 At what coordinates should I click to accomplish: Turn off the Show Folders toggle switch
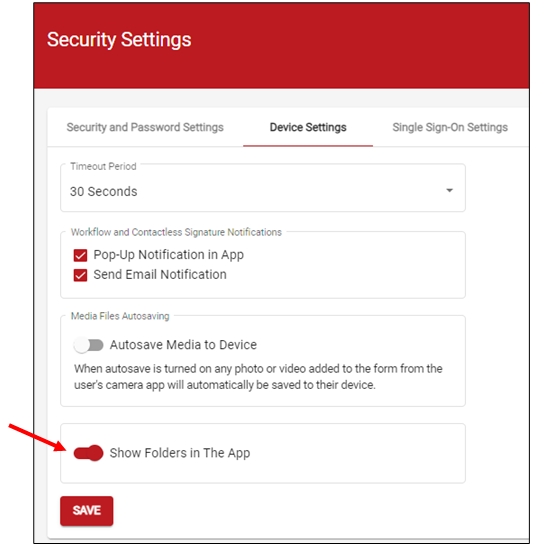[88, 453]
